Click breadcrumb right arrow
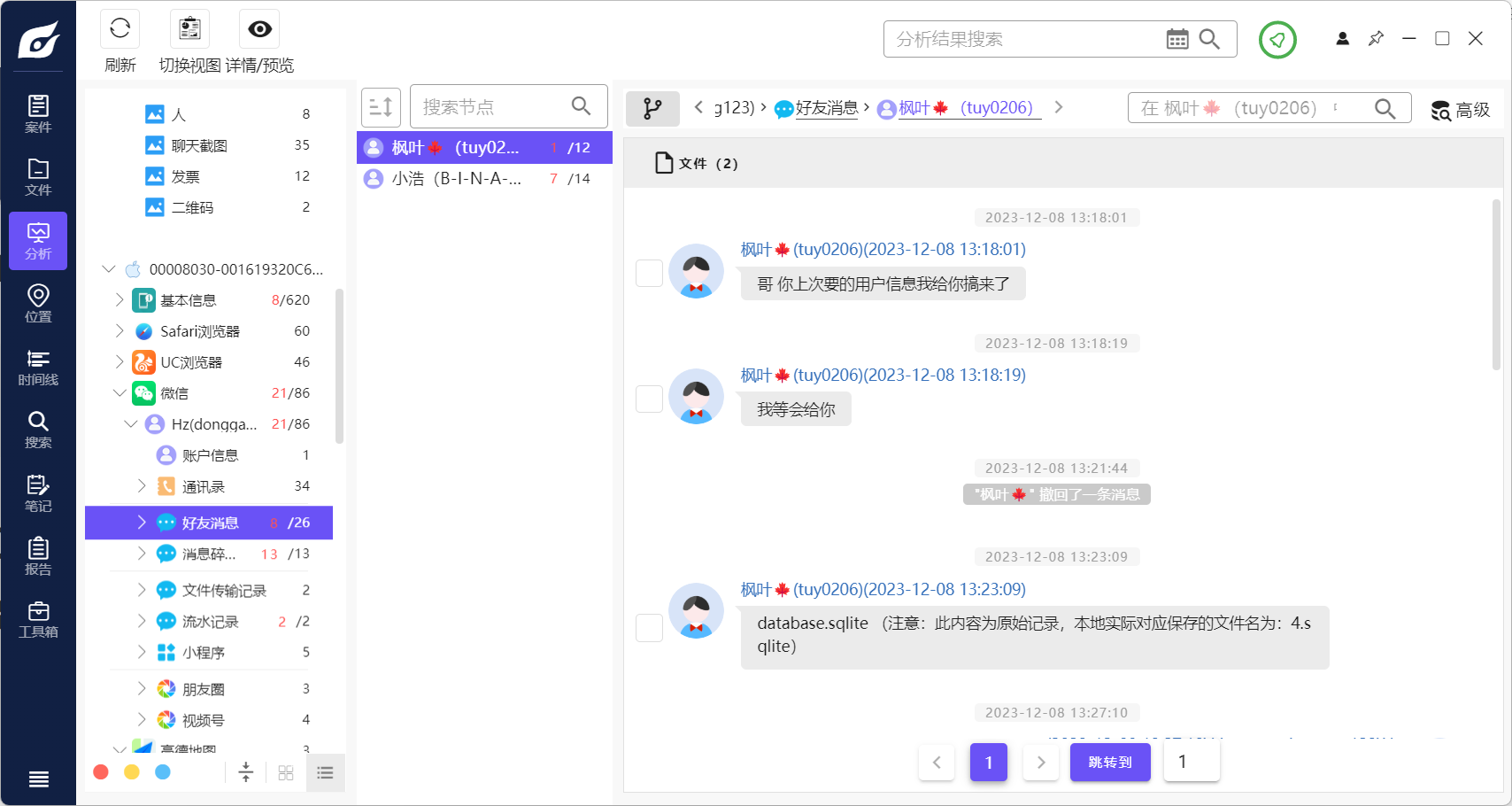The width and height of the screenshot is (1512, 806). 1059,107
